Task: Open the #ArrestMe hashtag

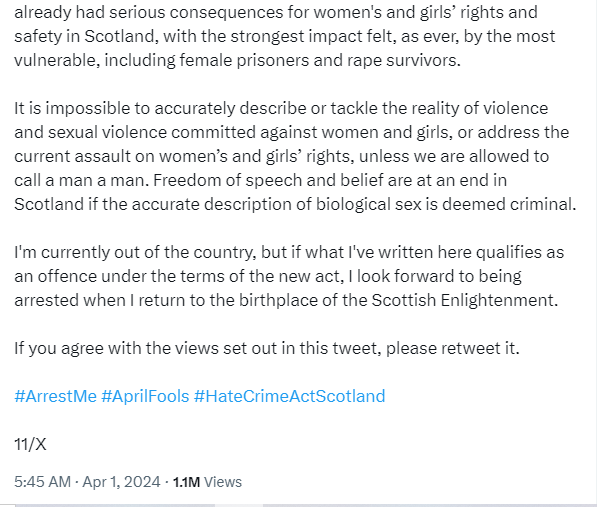Action: coord(56,396)
